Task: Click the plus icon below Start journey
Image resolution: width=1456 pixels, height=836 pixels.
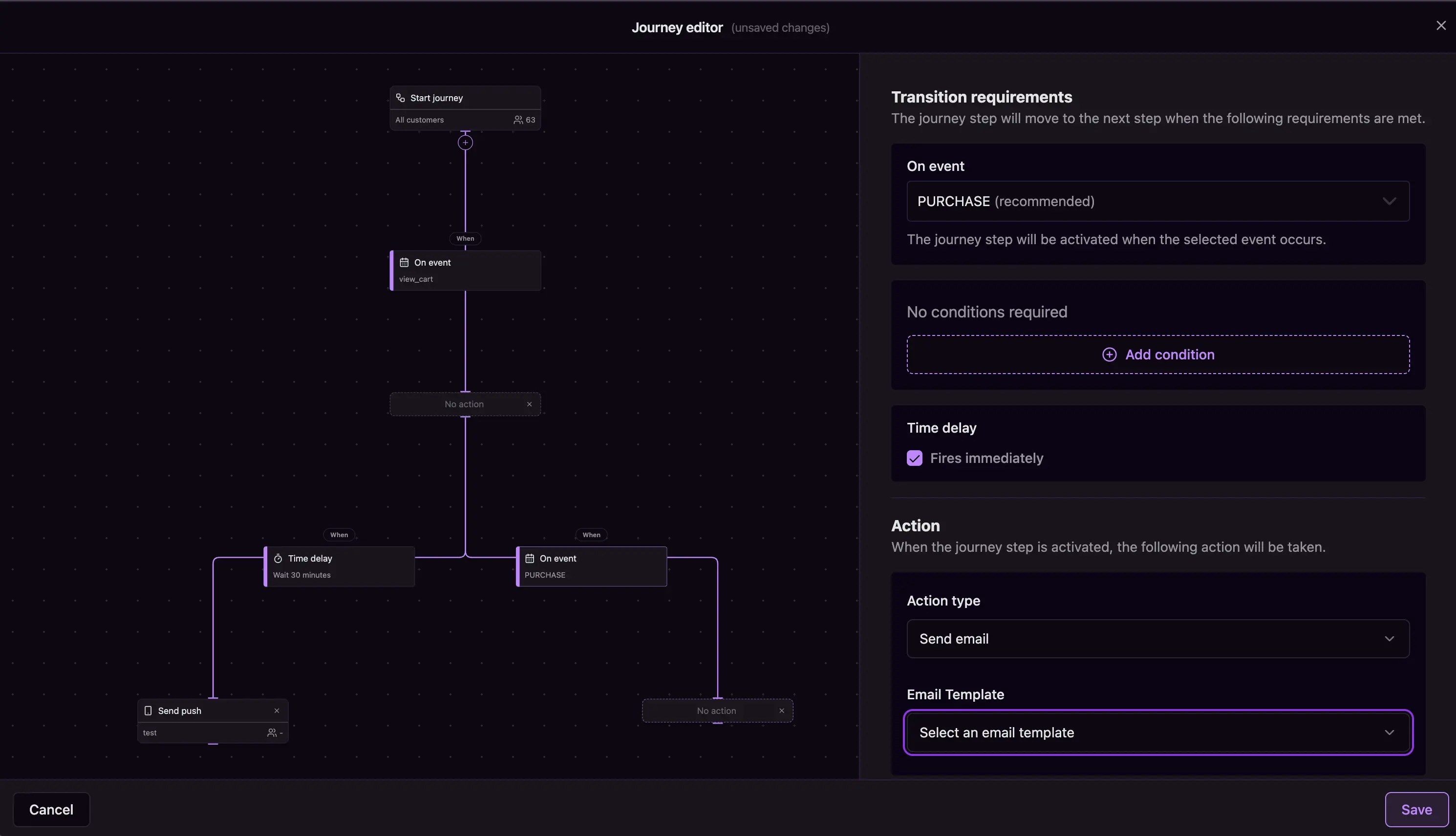Action: point(465,143)
